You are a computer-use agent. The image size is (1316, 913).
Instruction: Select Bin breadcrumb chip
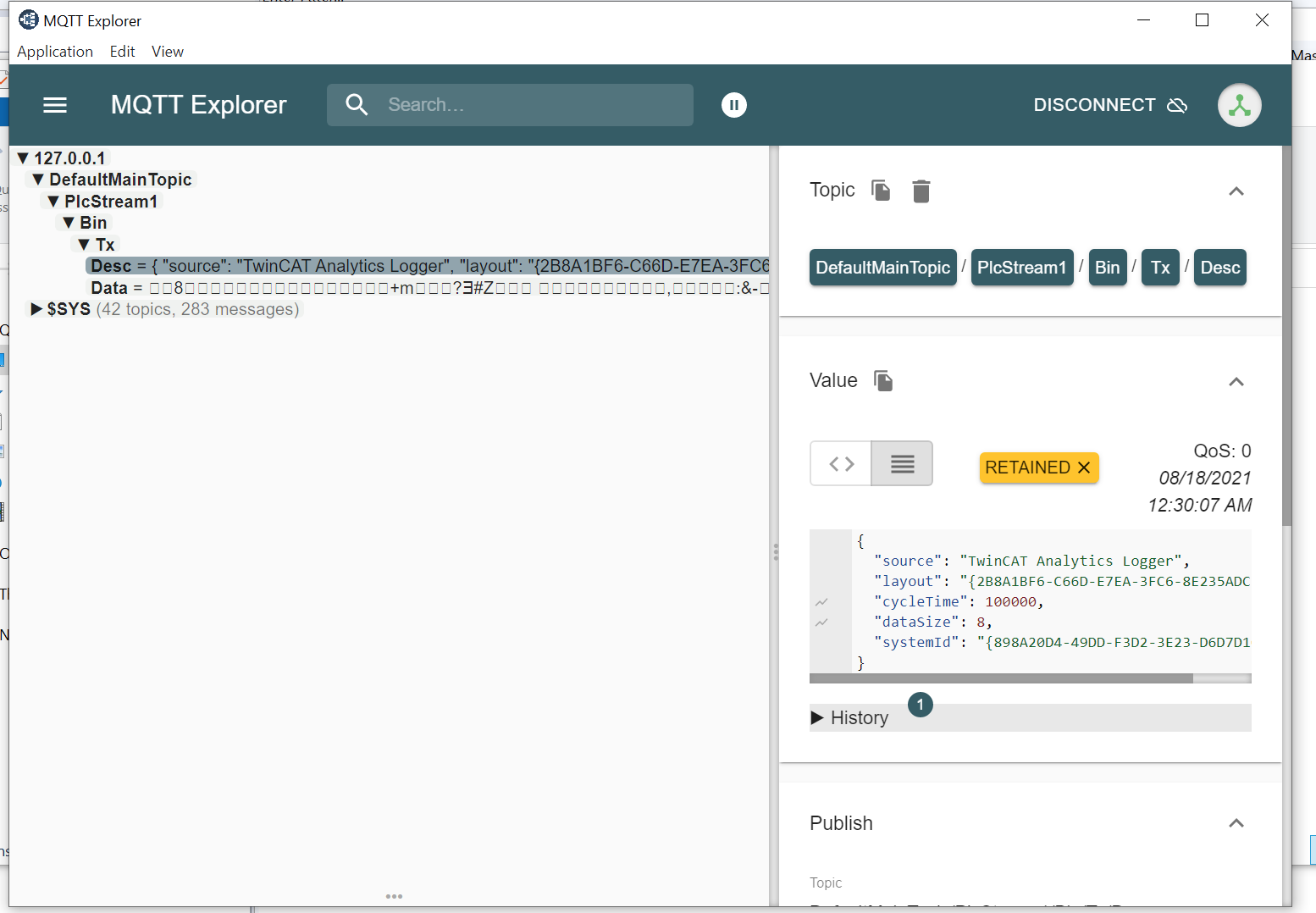point(1108,268)
